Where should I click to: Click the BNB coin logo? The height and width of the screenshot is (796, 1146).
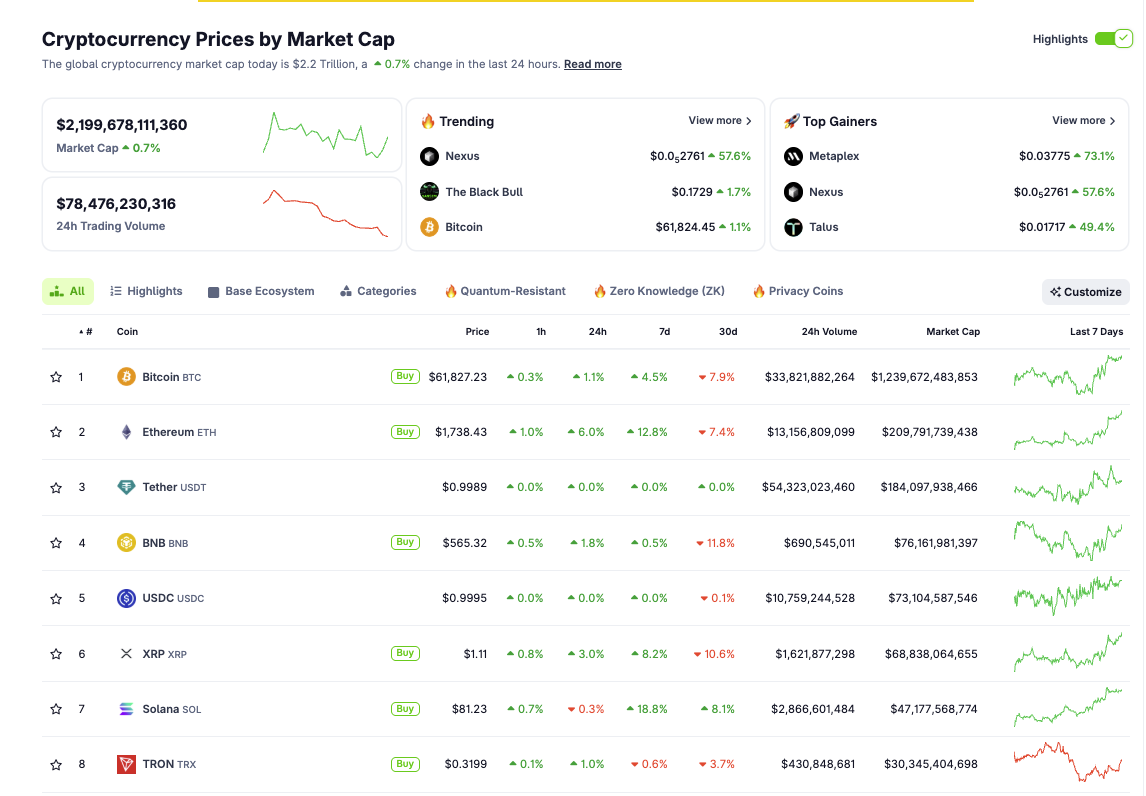(126, 542)
